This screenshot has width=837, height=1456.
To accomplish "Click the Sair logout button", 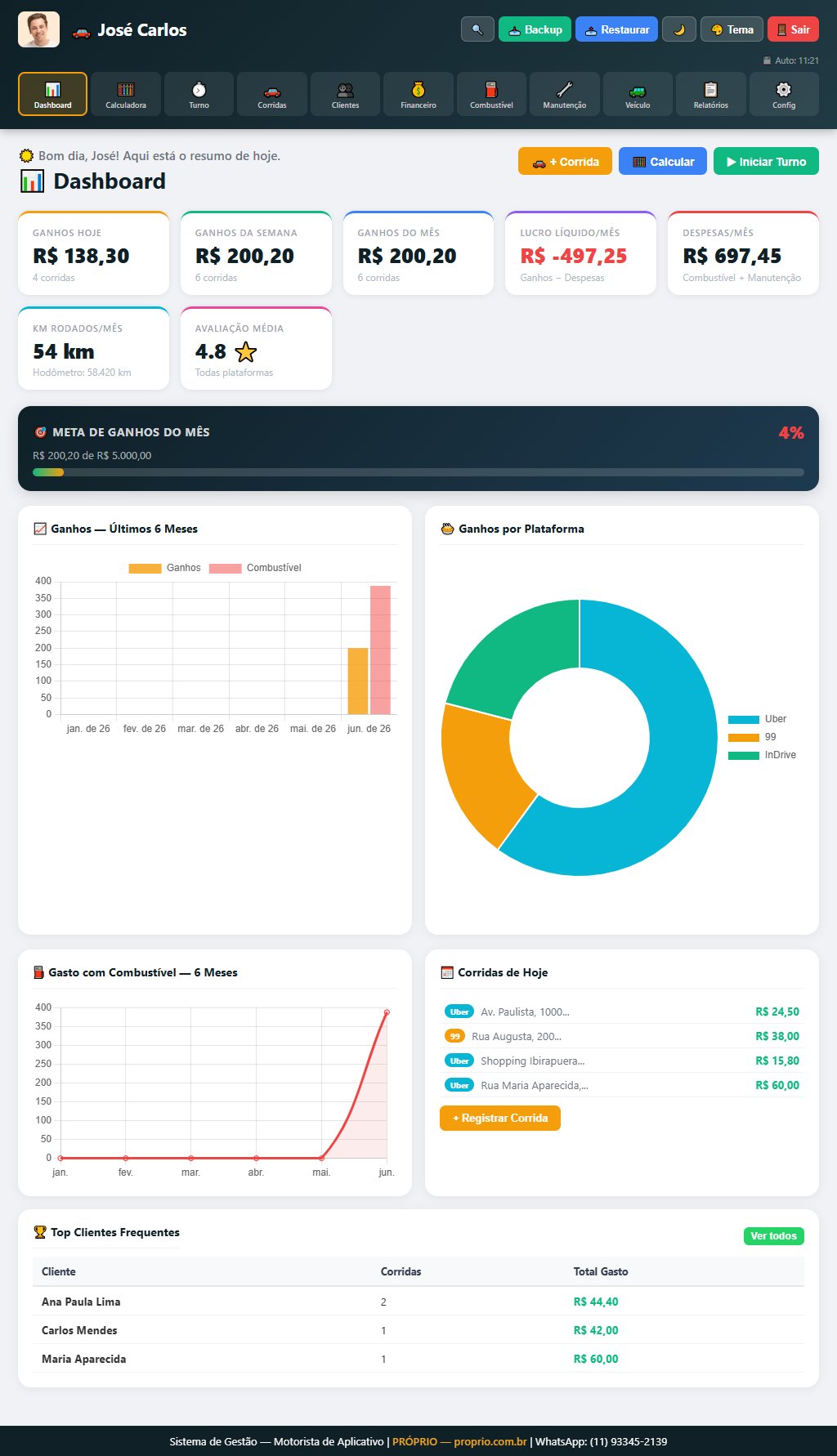I will click(793, 29).
